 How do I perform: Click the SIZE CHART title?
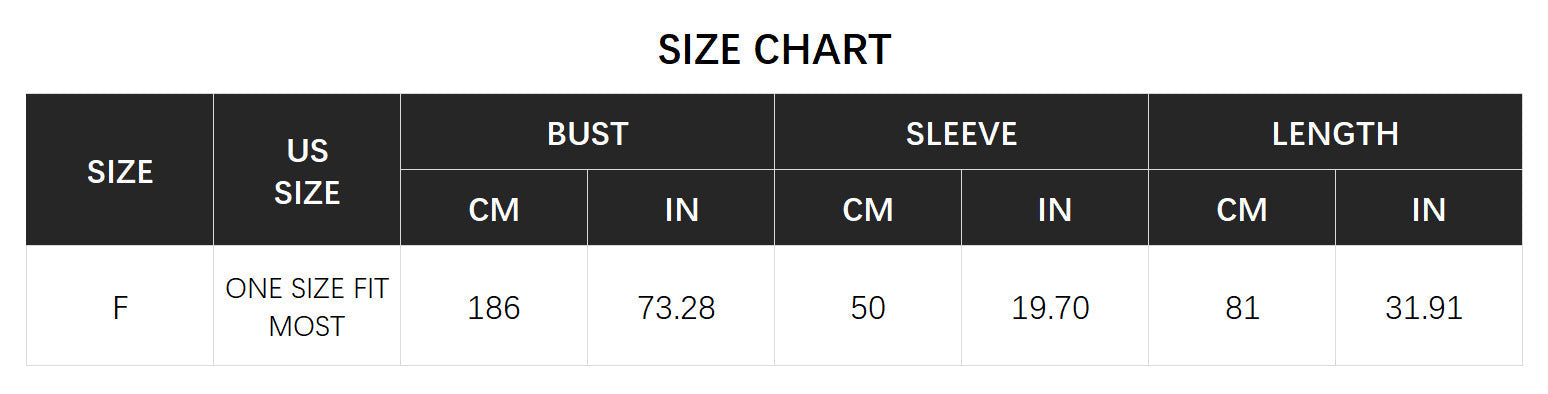pyautogui.click(x=774, y=50)
